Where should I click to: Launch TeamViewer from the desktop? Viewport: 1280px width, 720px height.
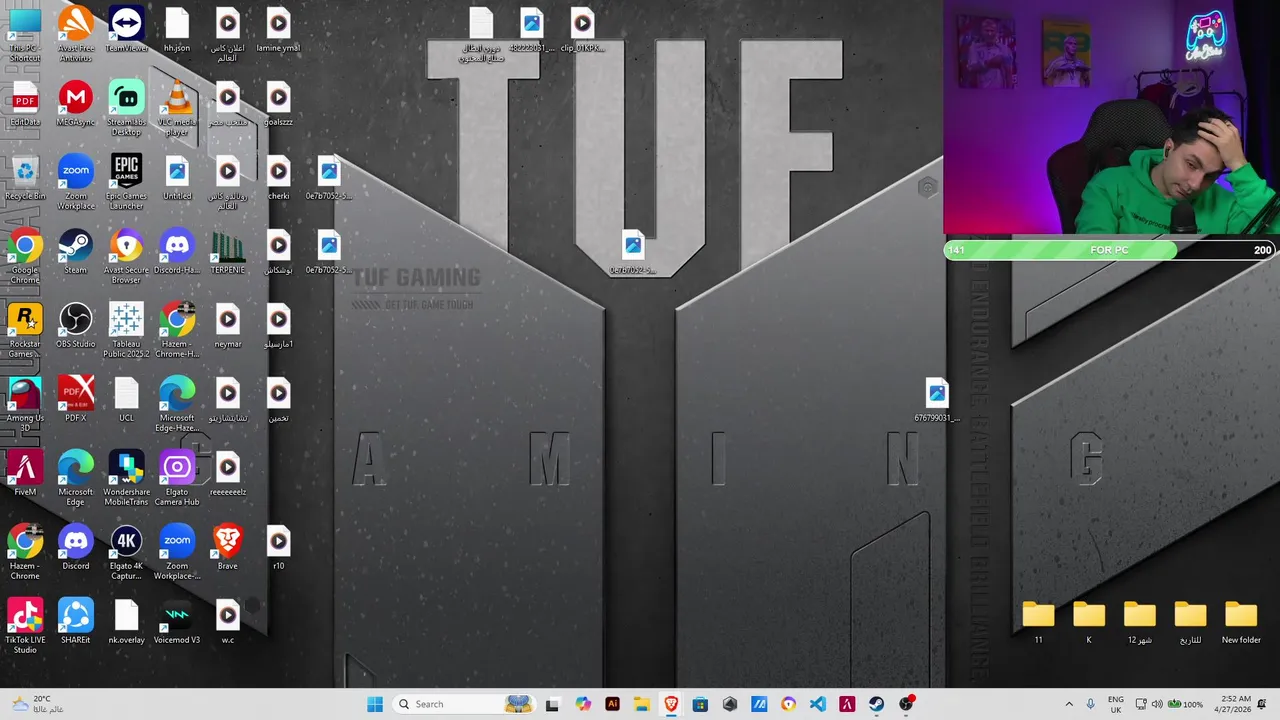pos(126,30)
